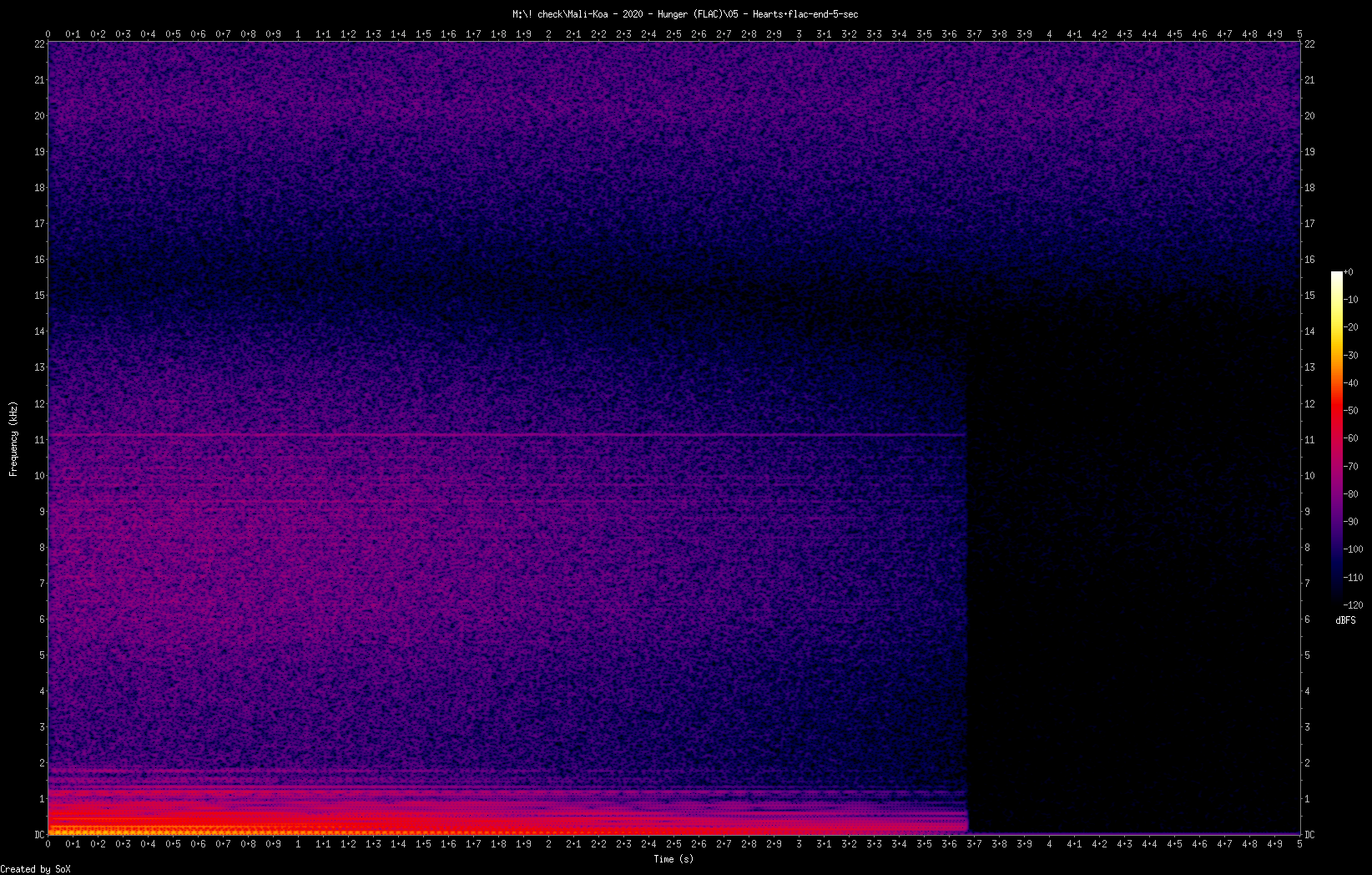
Task: Click the "0.5" tick on the top time axis
Action: 173,34
